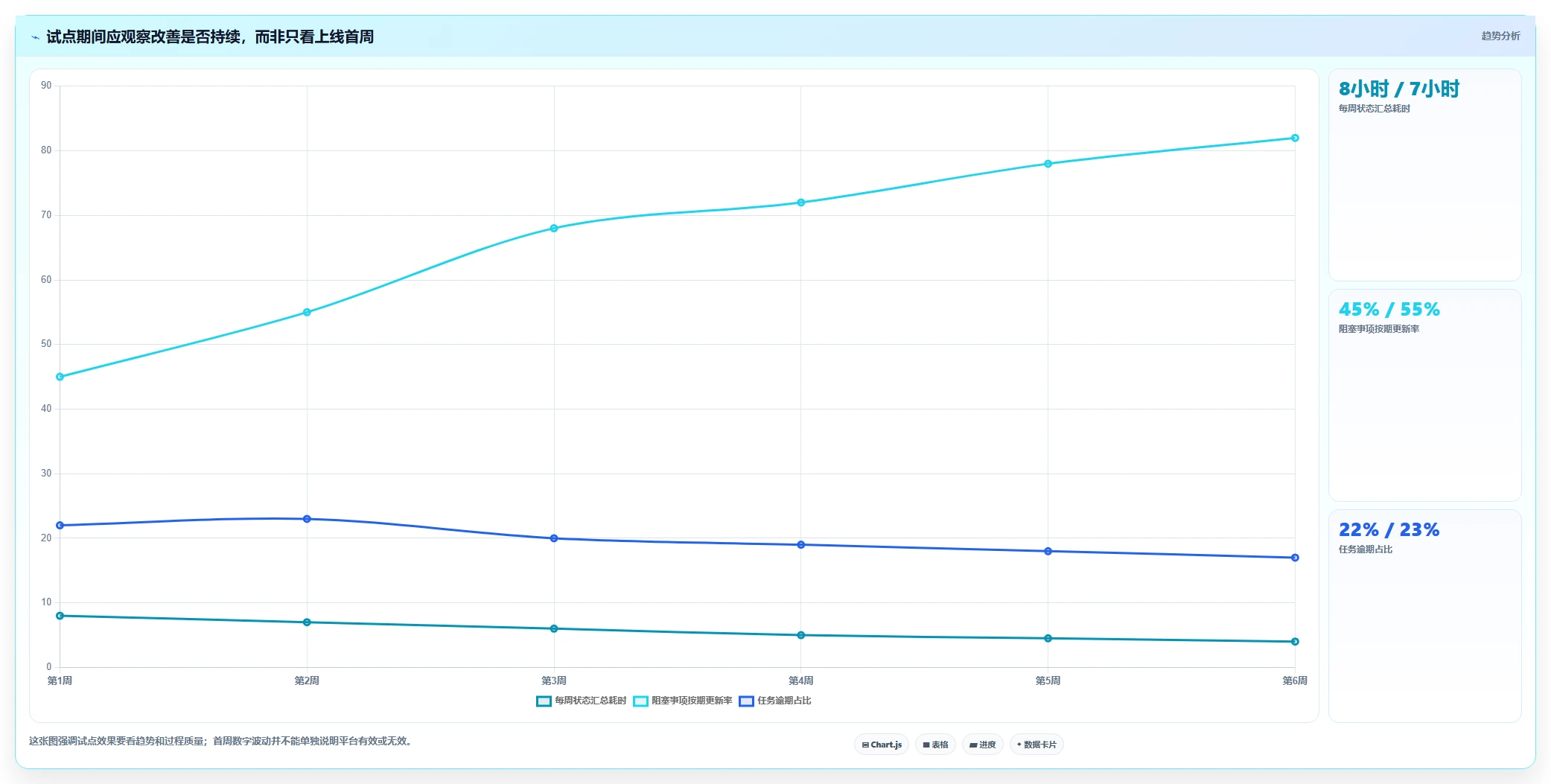Click the 8小时 / 7小时 card value
The image size is (1551, 784).
[x=1399, y=89]
